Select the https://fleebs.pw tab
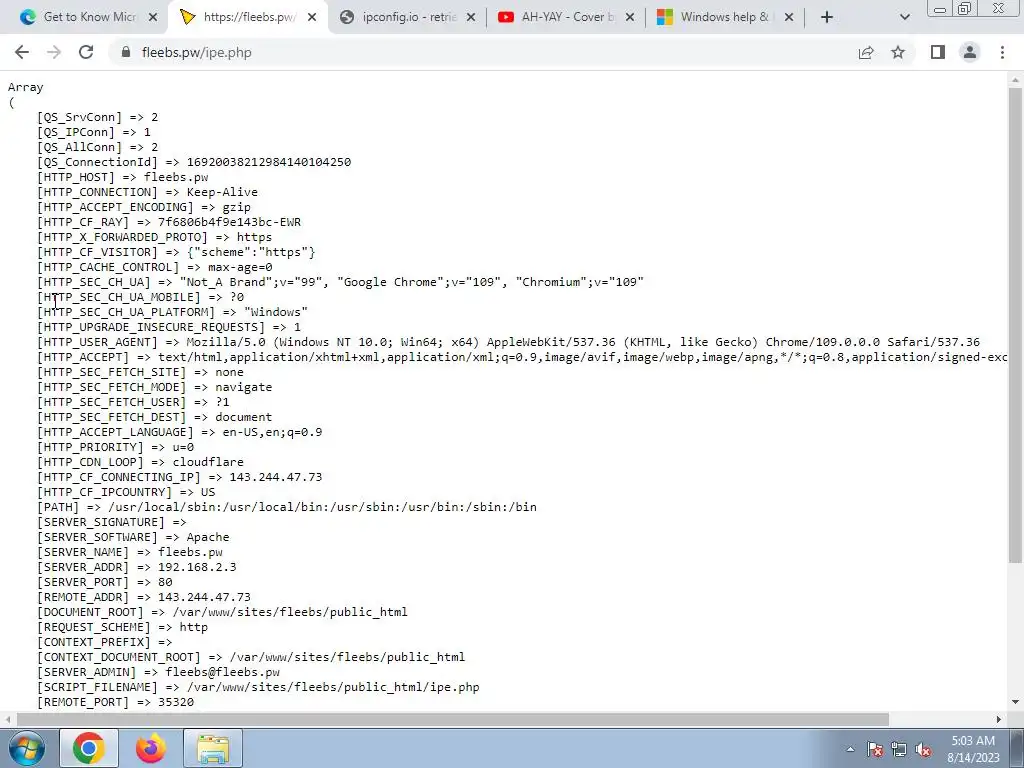This screenshot has height=768, width=1024. pos(249,17)
